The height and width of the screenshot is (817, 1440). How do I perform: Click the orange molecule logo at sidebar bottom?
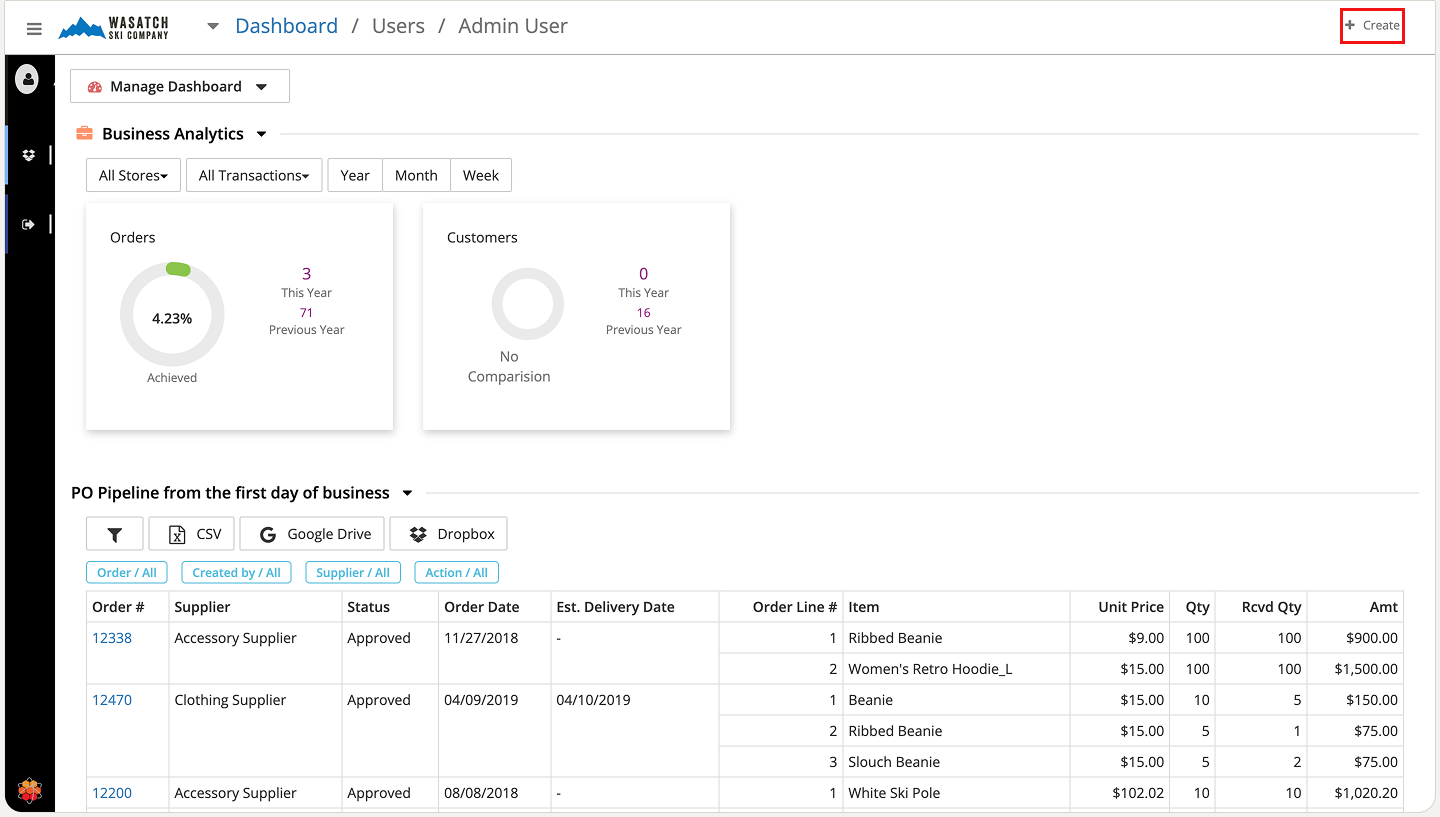point(30,792)
